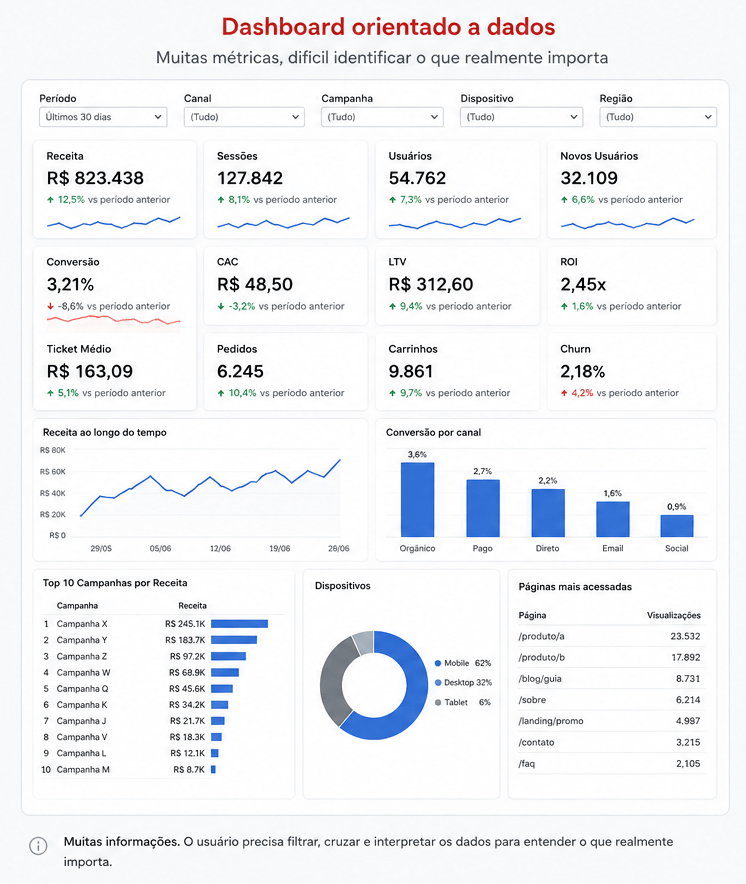Open the Região filter dropdown
This screenshot has width=746, height=884.
(x=658, y=117)
